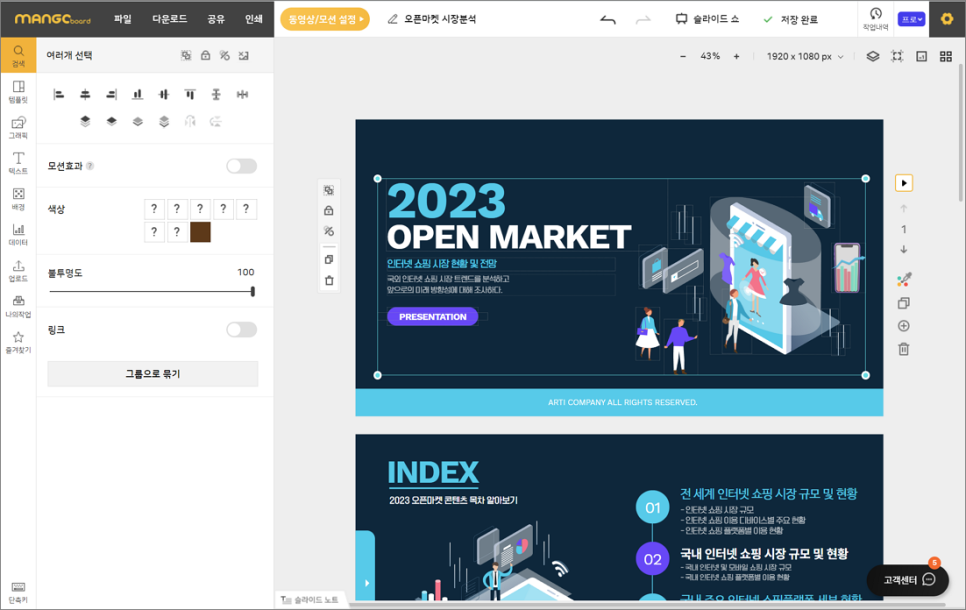The image size is (966, 610).
Task: Align selected objects to the left
Action: 59,94
